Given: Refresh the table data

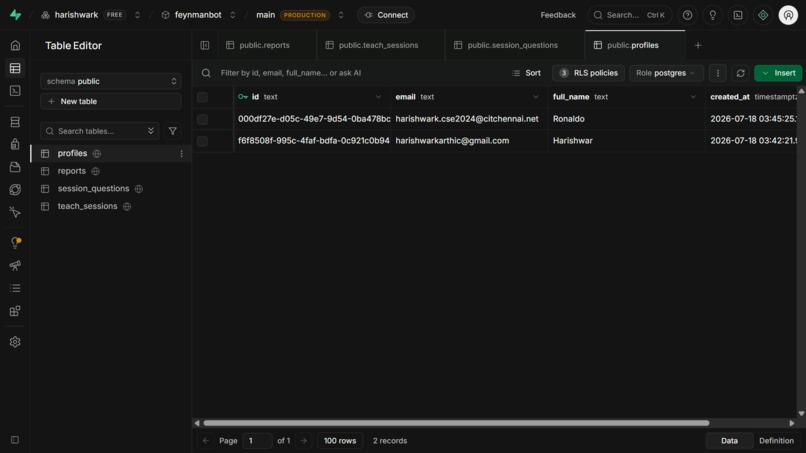Looking at the screenshot, I should pyautogui.click(x=740, y=73).
